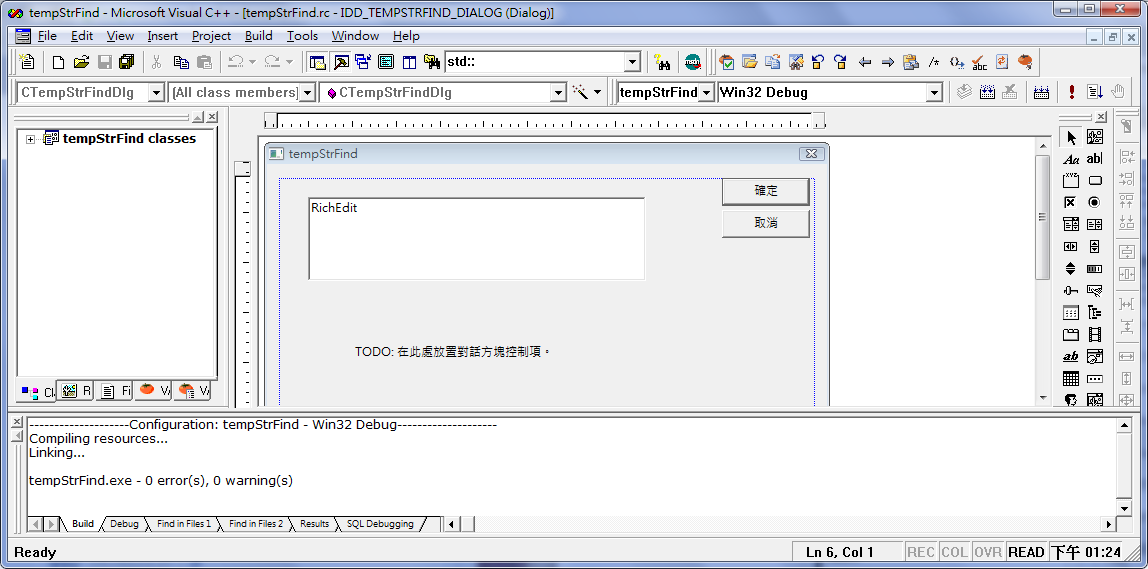
Task: Switch to the Results output tab
Action: [x=315, y=524]
